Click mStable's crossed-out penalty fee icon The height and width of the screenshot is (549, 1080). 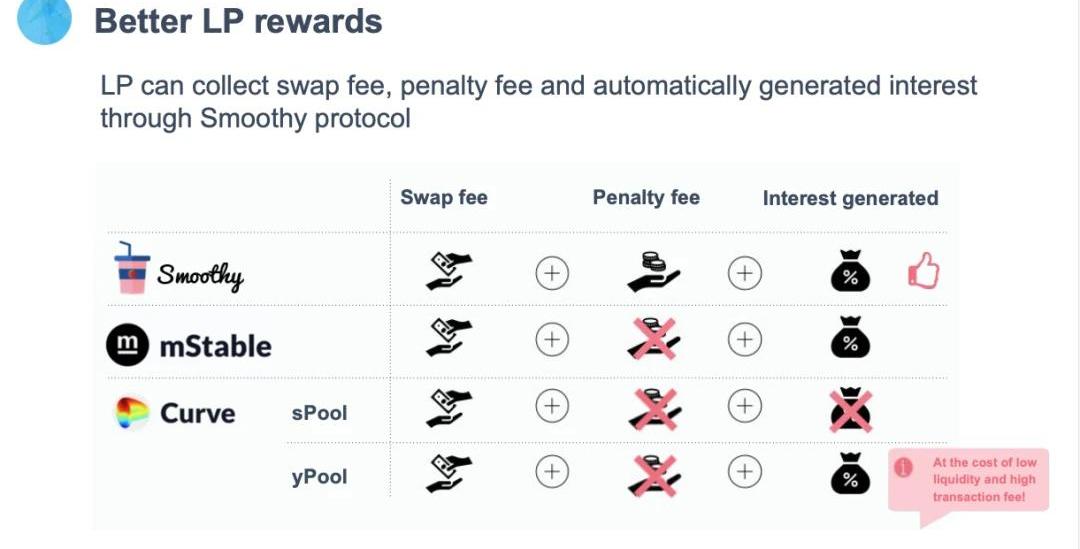[655, 341]
